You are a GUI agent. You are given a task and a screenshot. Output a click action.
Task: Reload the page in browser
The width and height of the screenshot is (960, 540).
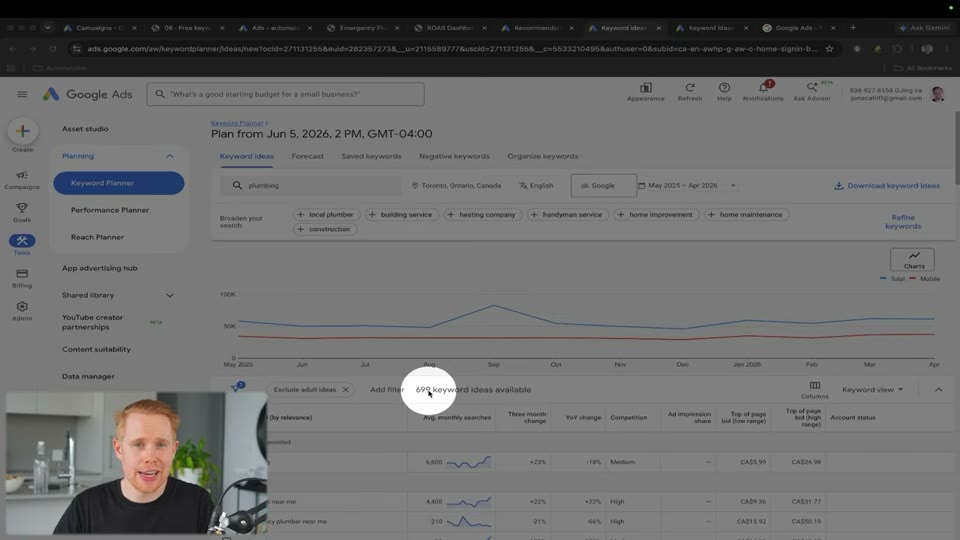click(53, 48)
